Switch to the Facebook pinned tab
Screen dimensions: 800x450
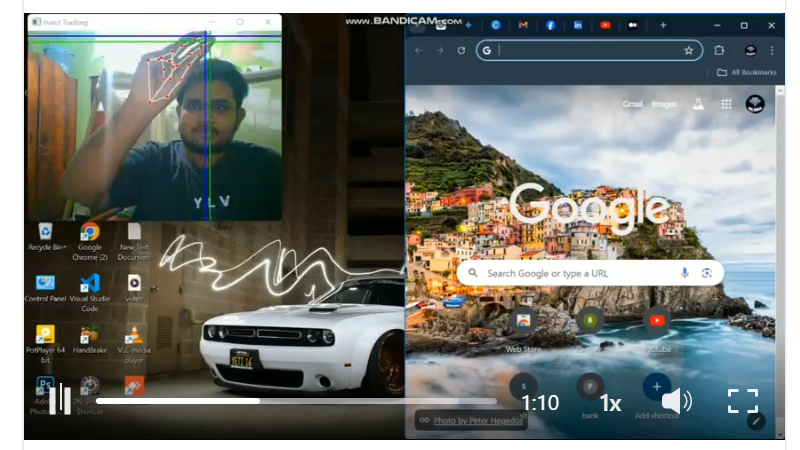(x=551, y=25)
